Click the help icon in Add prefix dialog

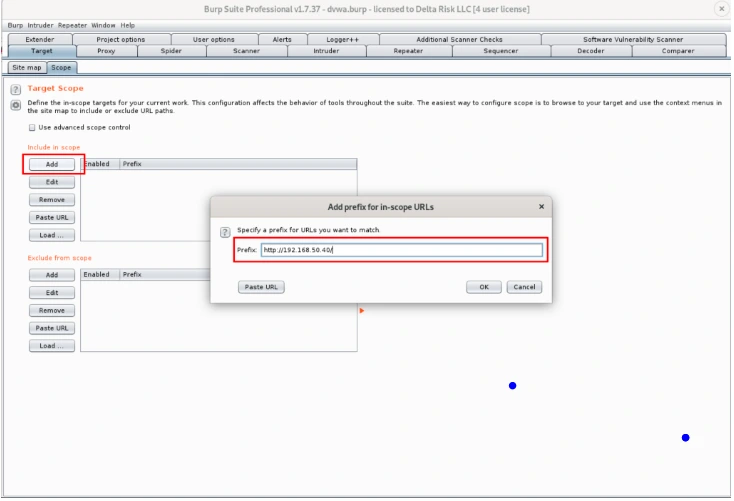[x=225, y=232]
